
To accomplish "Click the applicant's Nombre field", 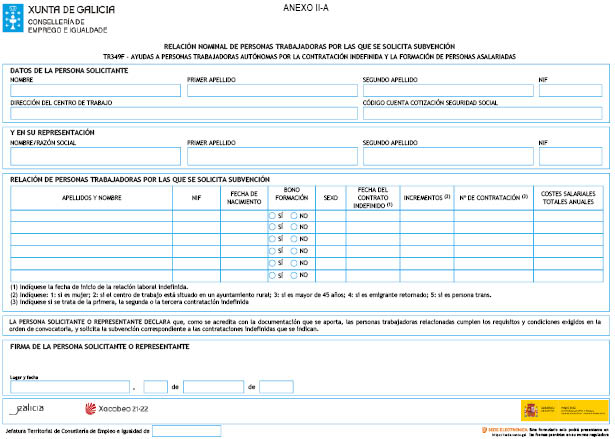I will click(x=95, y=91).
